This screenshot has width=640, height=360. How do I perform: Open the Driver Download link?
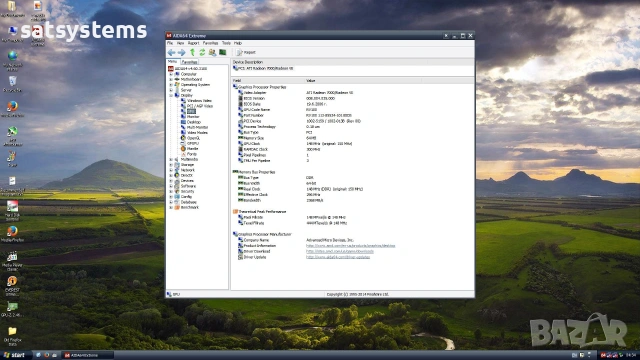click(340, 251)
